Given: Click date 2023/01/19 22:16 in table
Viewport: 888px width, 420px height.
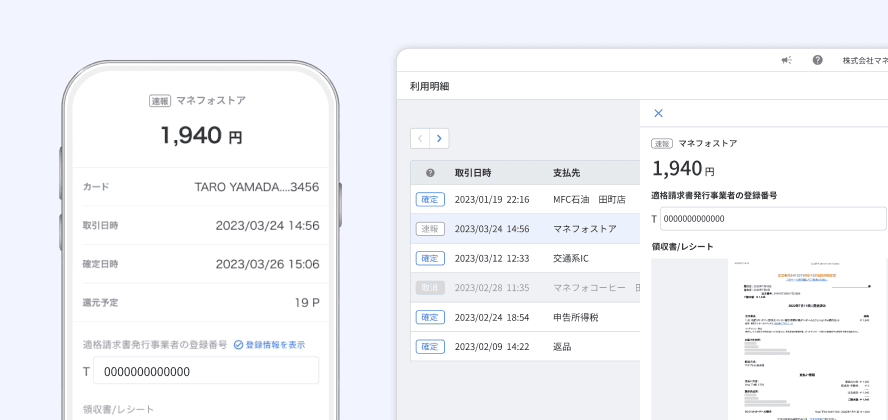Looking at the screenshot, I should (x=492, y=199).
